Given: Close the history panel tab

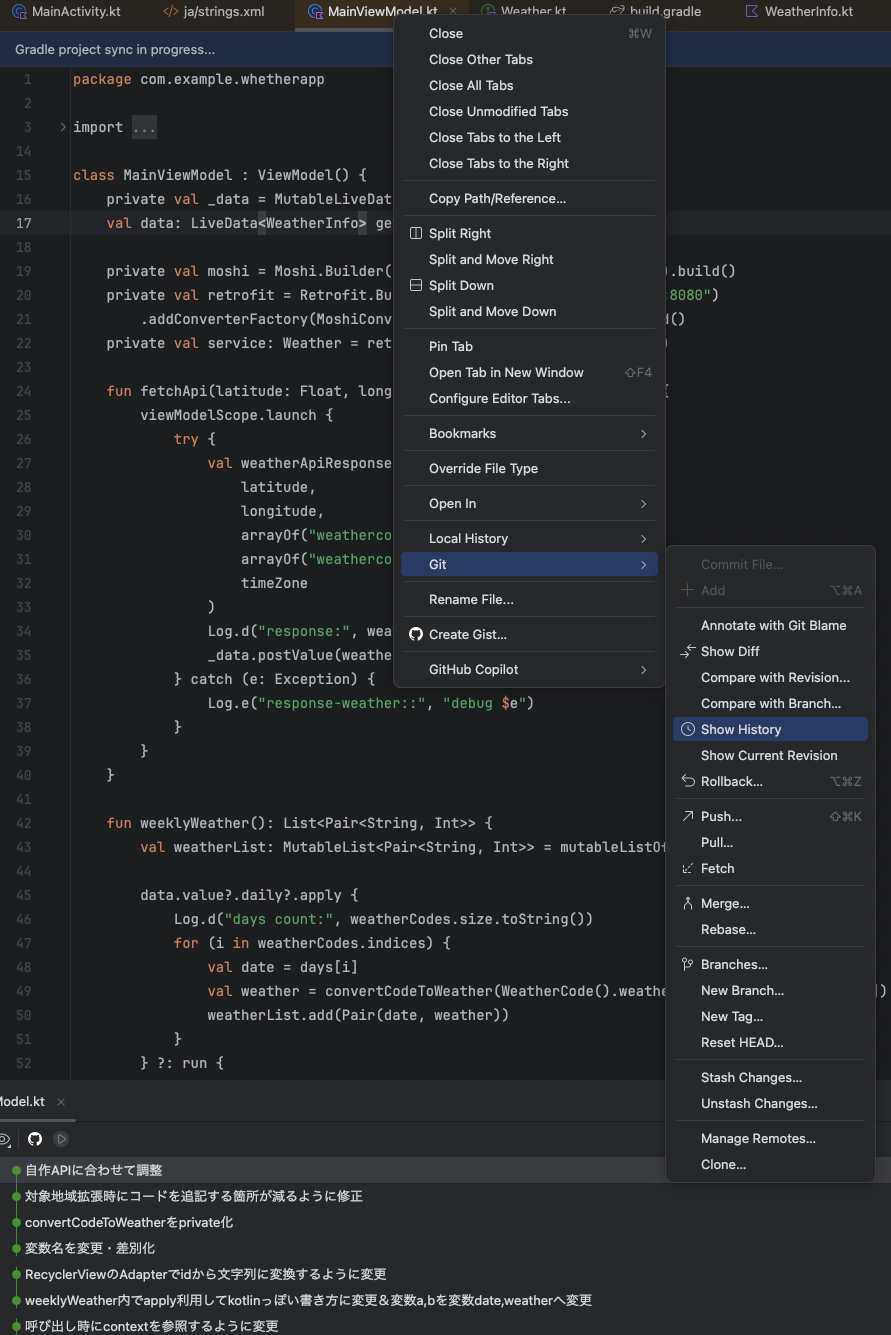Looking at the screenshot, I should pyautogui.click(x=61, y=1101).
